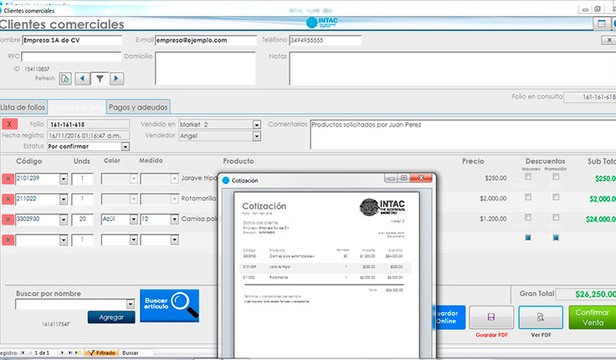Select the tab between Lista and Pagos

point(77,107)
